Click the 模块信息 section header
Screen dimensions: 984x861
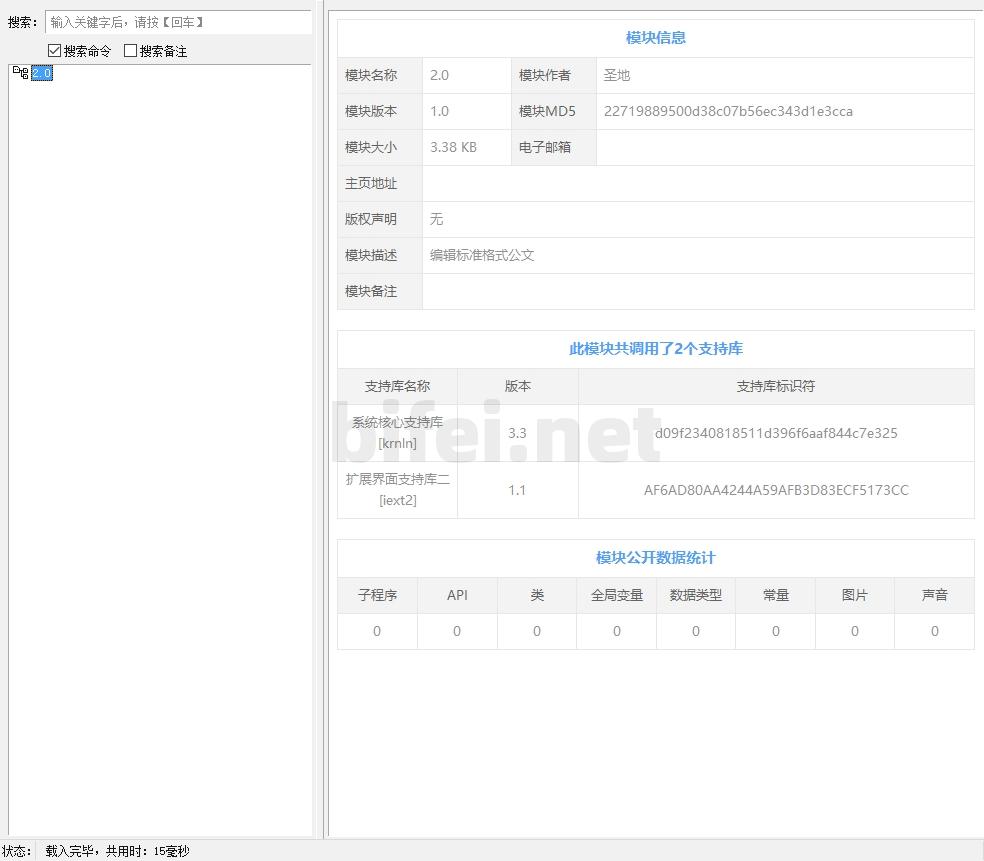[655, 38]
